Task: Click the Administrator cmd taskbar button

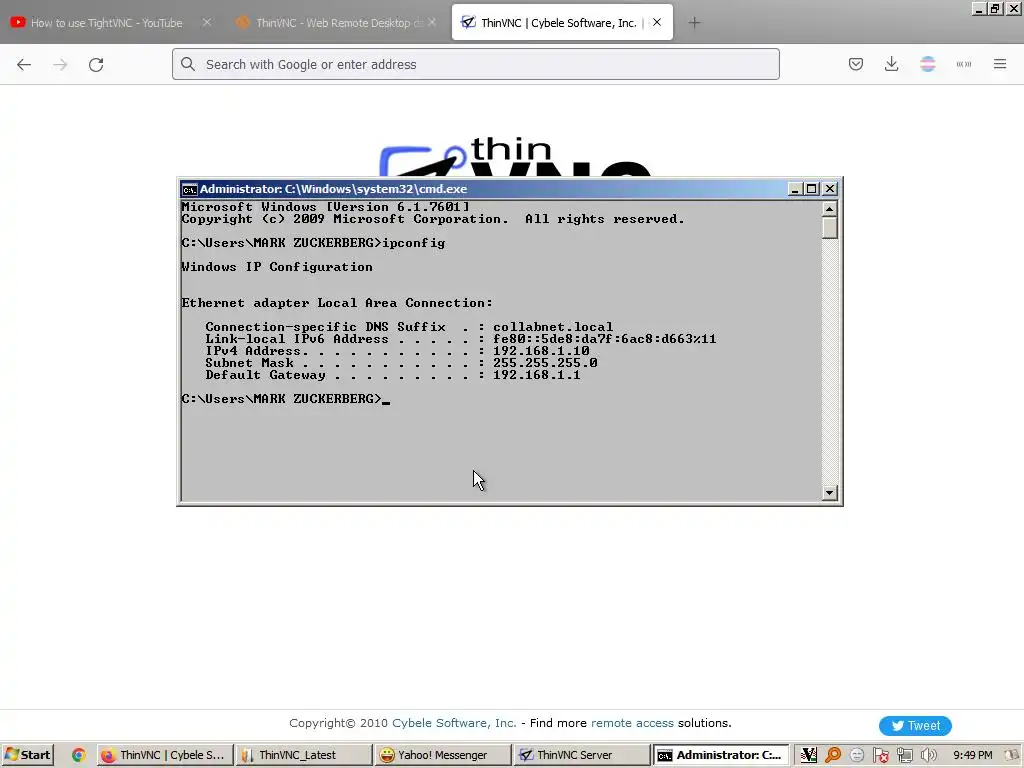Action: tap(720, 755)
